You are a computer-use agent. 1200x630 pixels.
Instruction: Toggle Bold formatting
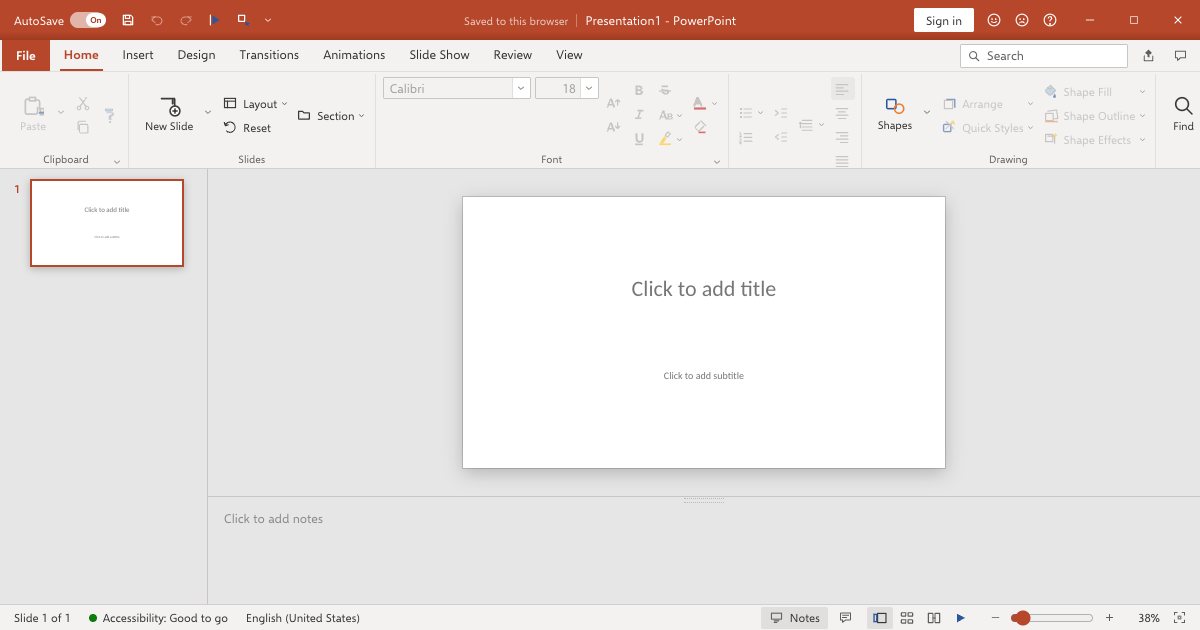point(639,91)
